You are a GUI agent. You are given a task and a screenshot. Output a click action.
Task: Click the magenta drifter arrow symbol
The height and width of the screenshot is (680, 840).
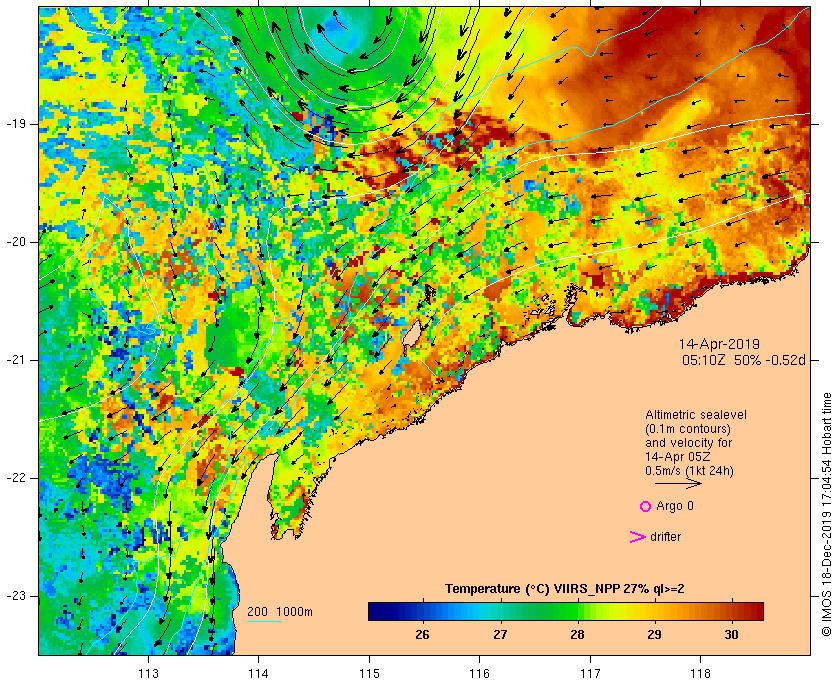(x=637, y=537)
